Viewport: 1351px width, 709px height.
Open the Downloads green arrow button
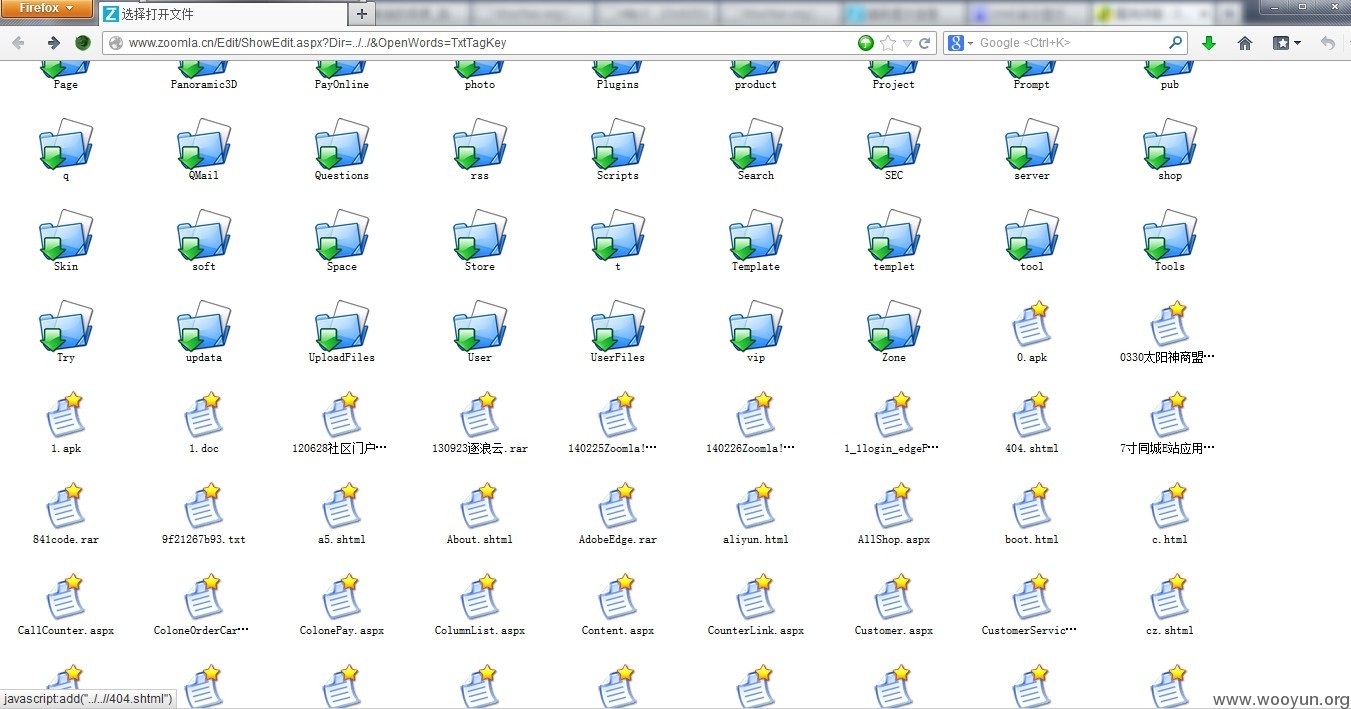[x=1209, y=43]
